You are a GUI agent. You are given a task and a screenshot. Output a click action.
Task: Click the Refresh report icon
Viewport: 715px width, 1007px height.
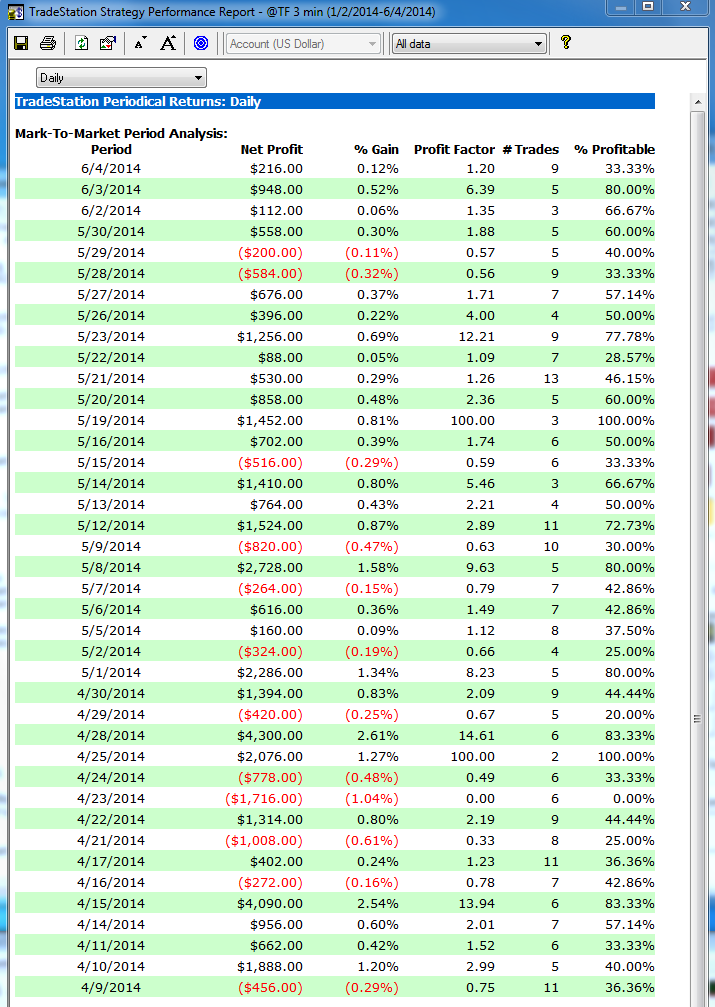tap(81, 43)
